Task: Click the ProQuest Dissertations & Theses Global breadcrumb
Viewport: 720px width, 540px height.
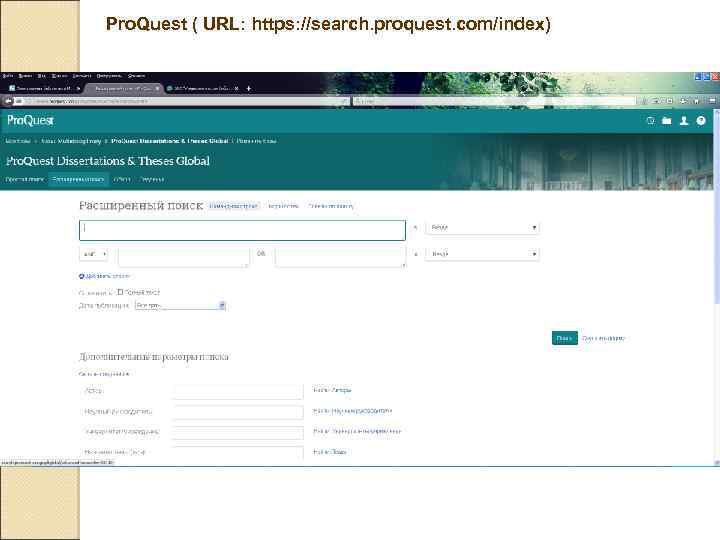Action: (169, 141)
